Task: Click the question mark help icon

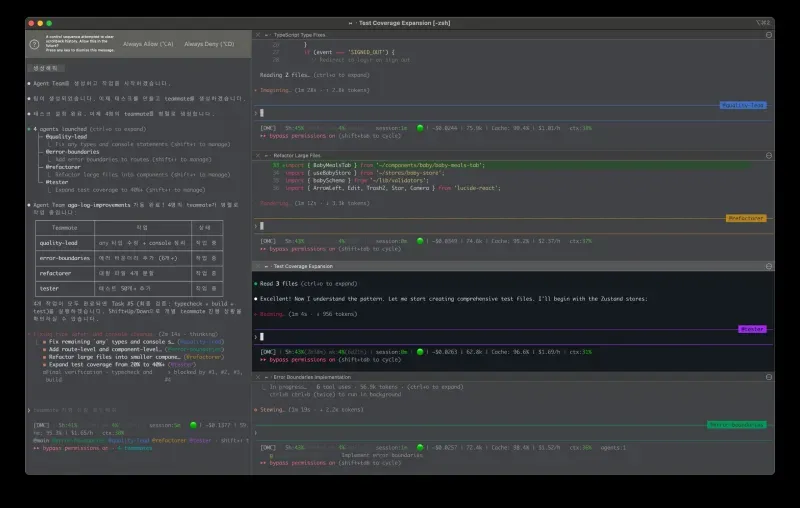Action: point(34,44)
